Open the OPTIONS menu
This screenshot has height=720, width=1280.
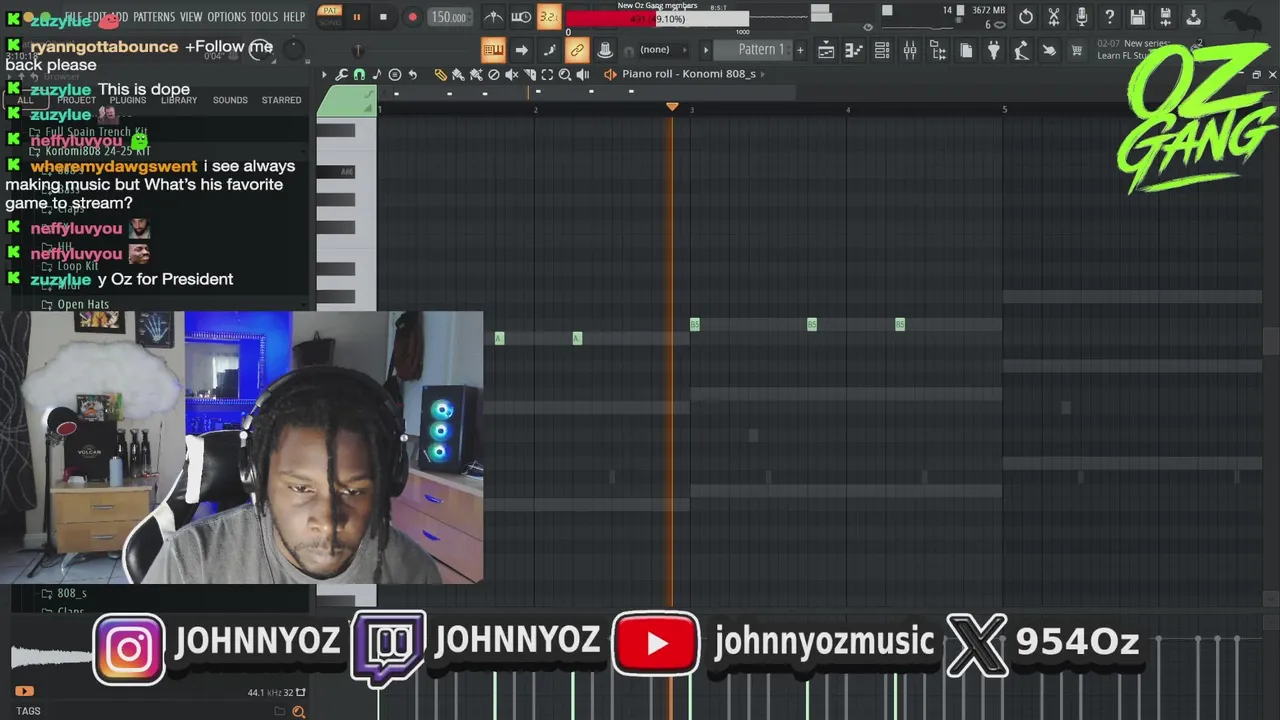227,17
